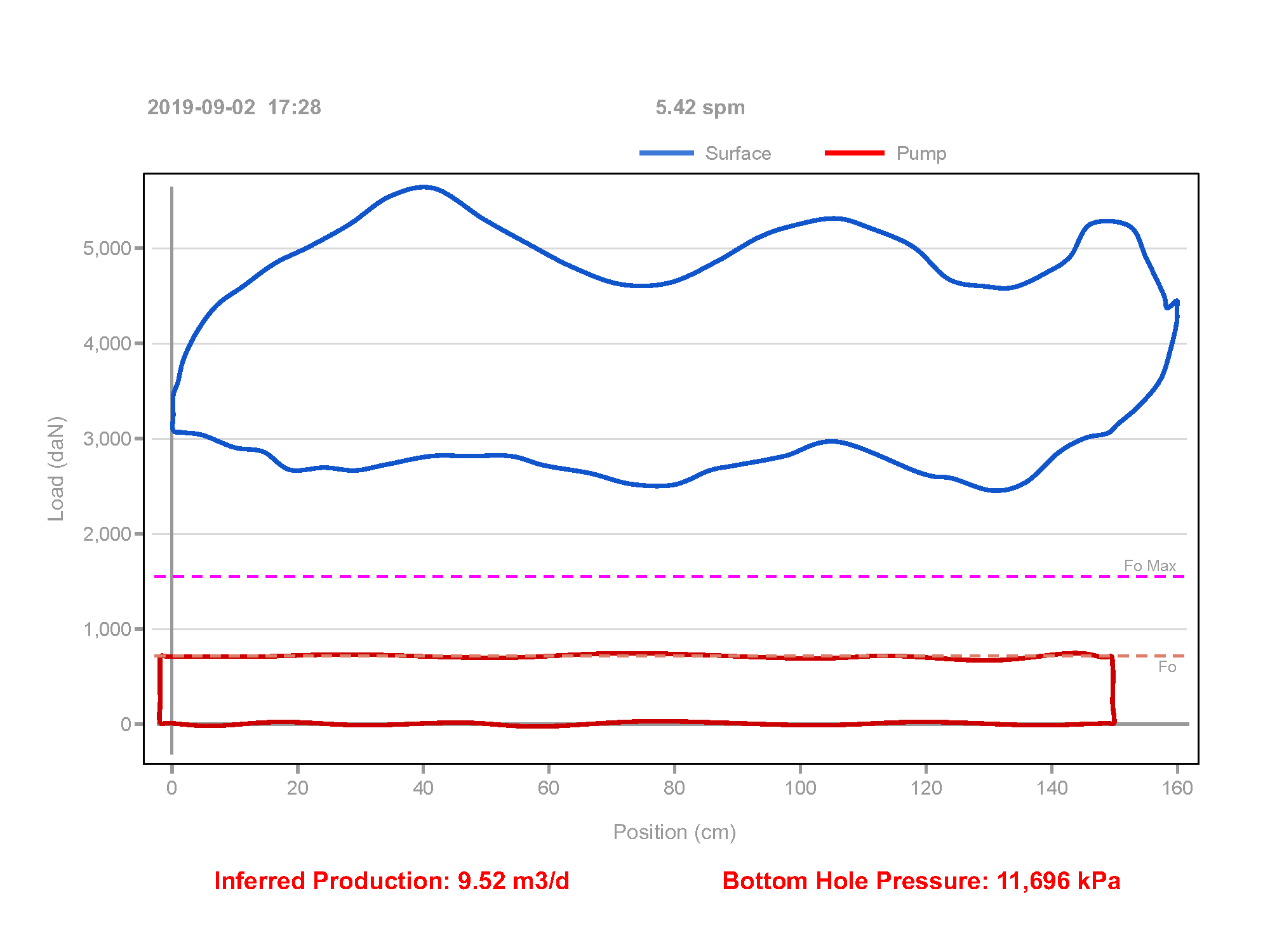Click the 80 tick label on position axis
The width and height of the screenshot is (1270, 952).
coord(674,788)
